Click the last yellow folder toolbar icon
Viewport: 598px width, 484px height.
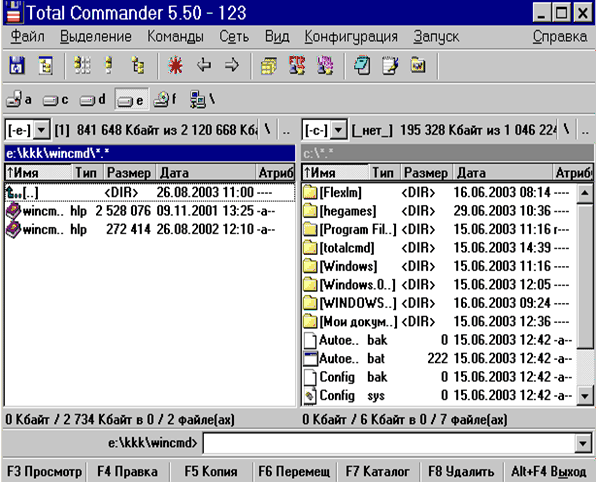click(x=418, y=65)
